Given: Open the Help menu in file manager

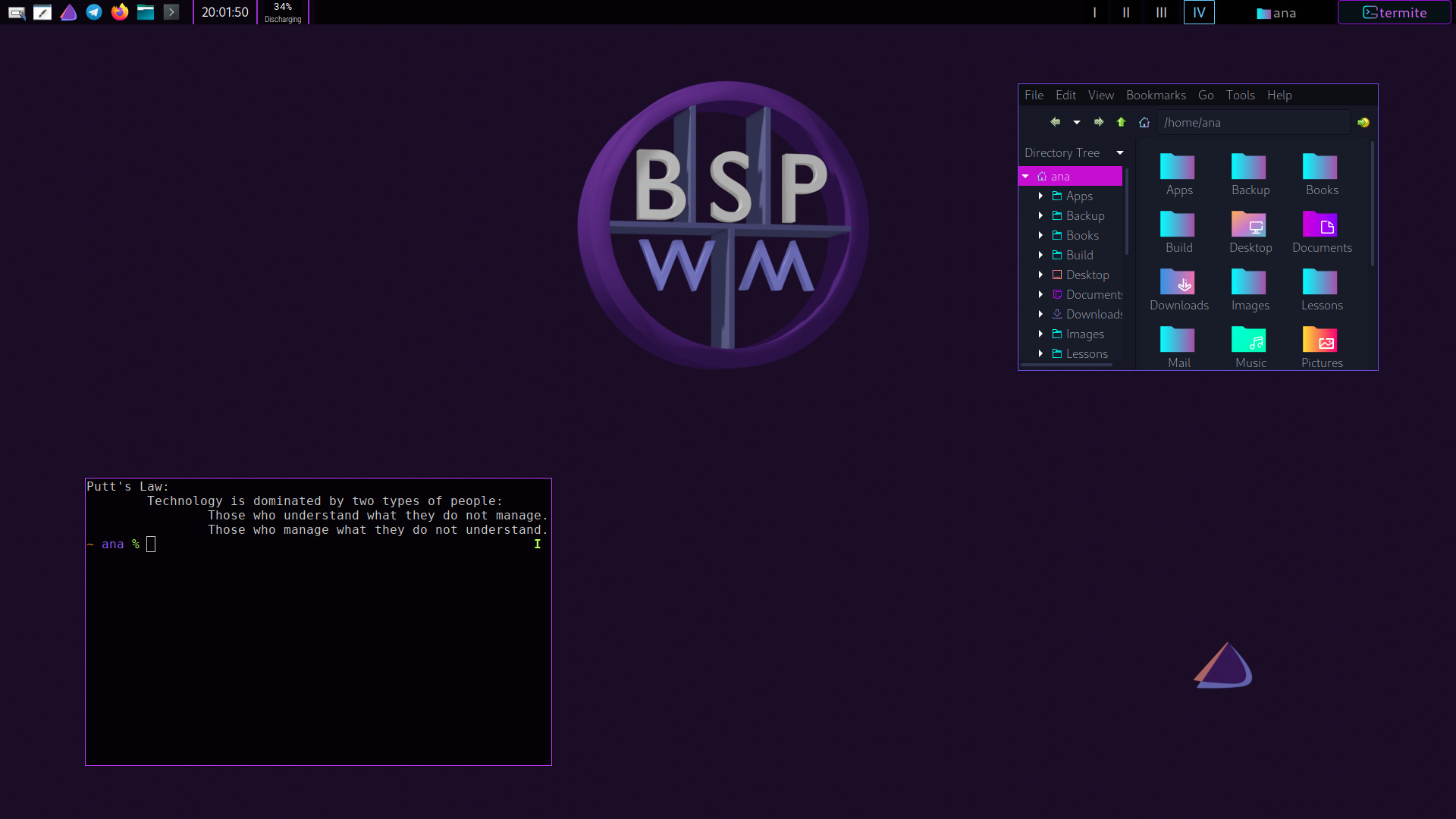Looking at the screenshot, I should point(1279,95).
